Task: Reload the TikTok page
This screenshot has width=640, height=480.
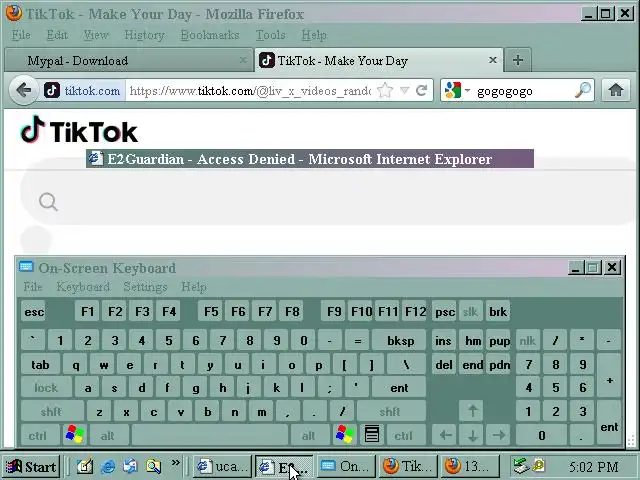Action: pos(421,90)
